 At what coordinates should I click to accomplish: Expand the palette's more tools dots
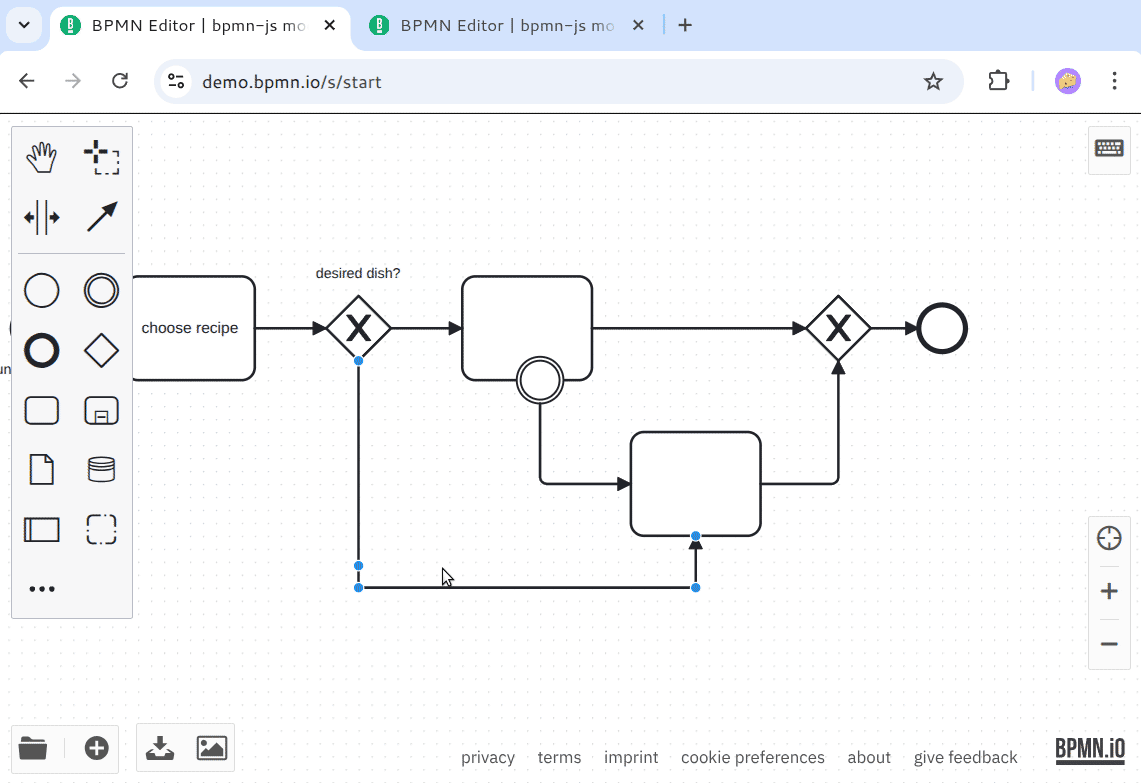coord(41,589)
